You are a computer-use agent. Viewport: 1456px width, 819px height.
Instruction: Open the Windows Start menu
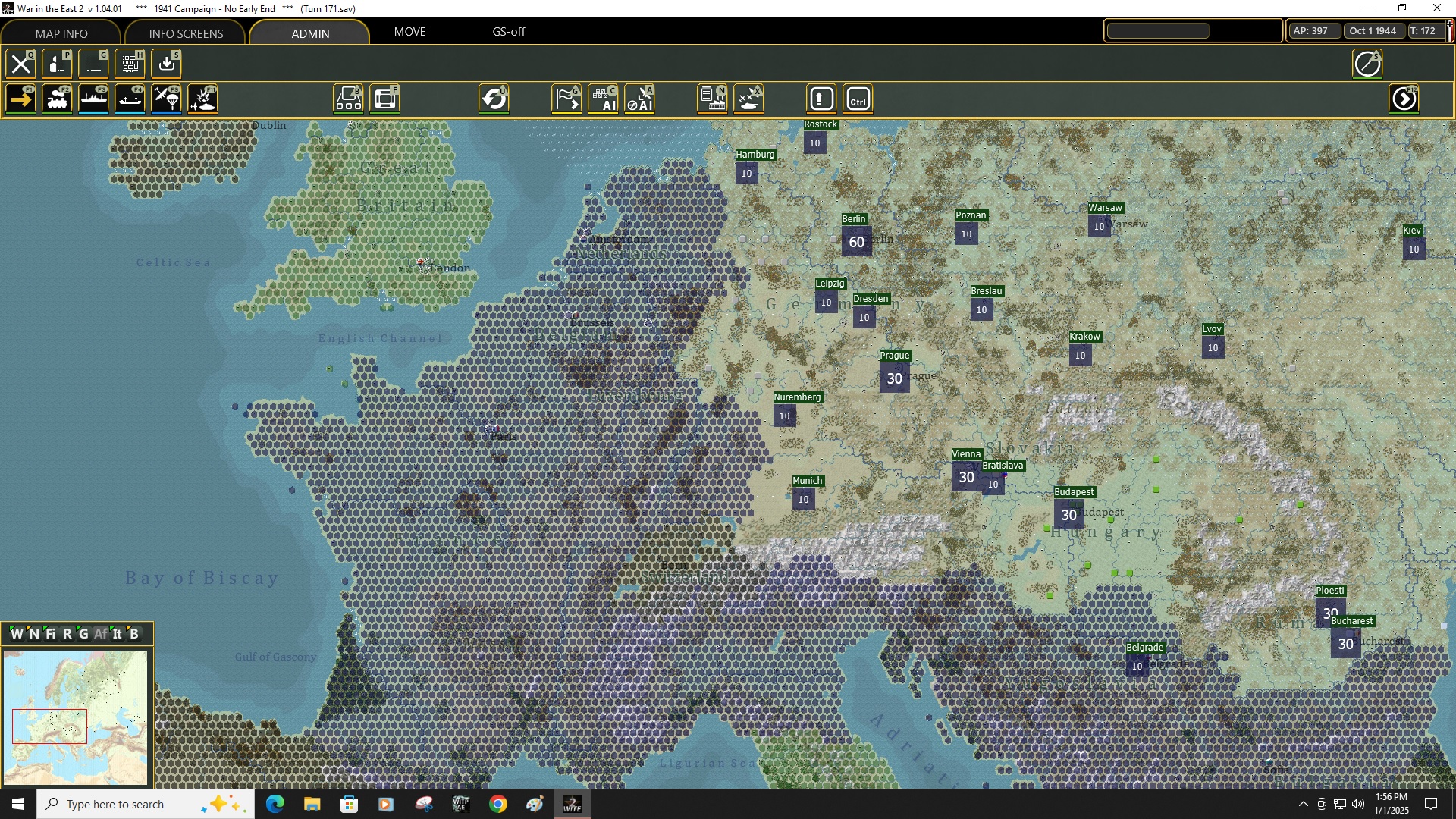pyautogui.click(x=18, y=804)
